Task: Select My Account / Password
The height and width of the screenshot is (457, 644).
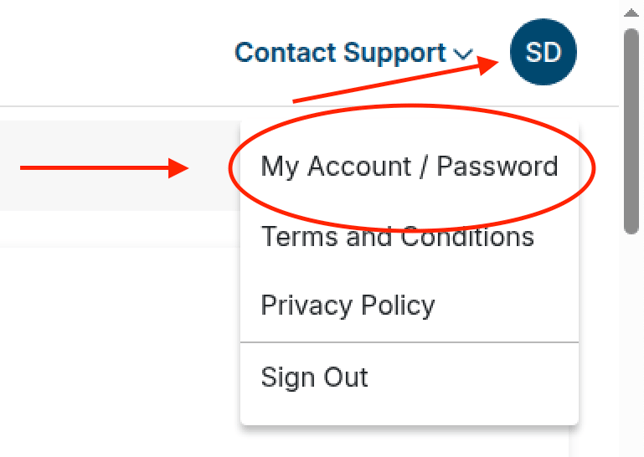Action: 409,166
